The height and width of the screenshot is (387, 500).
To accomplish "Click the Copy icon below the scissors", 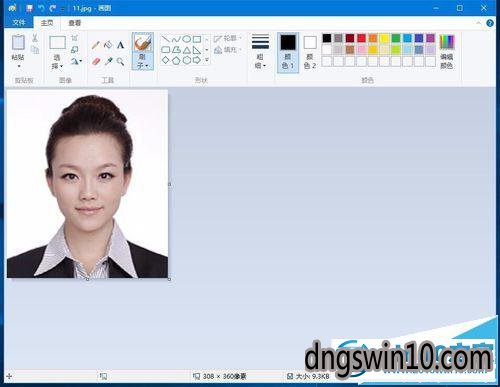I will [35, 50].
